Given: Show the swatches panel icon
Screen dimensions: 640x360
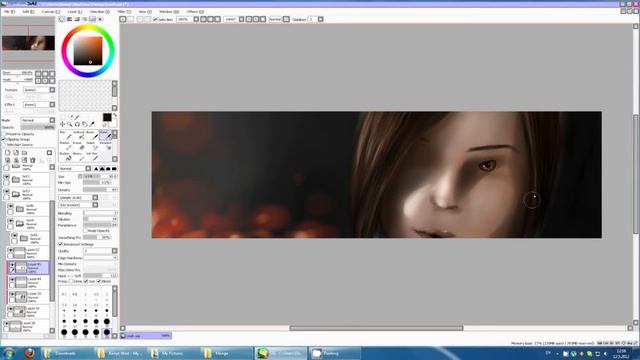Looking at the screenshot, I should click(92, 19).
